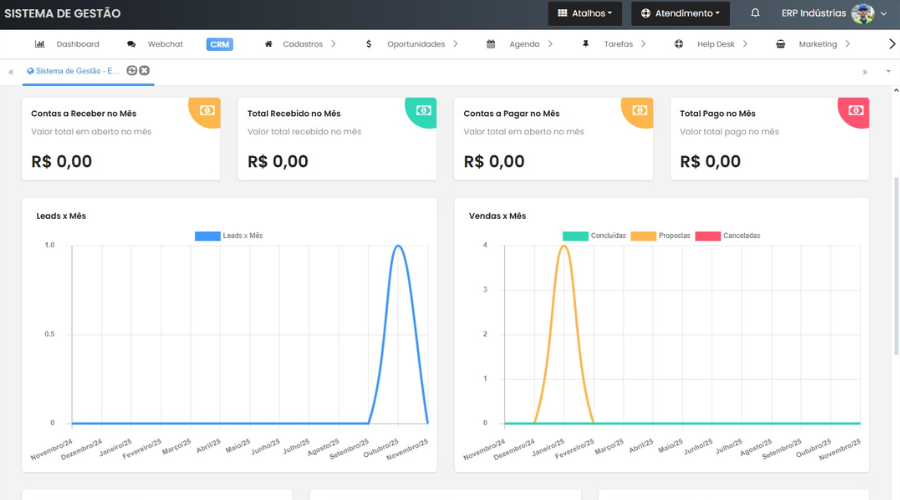Close the Sistema de Gestão tab
900x500 pixels.
click(x=144, y=71)
